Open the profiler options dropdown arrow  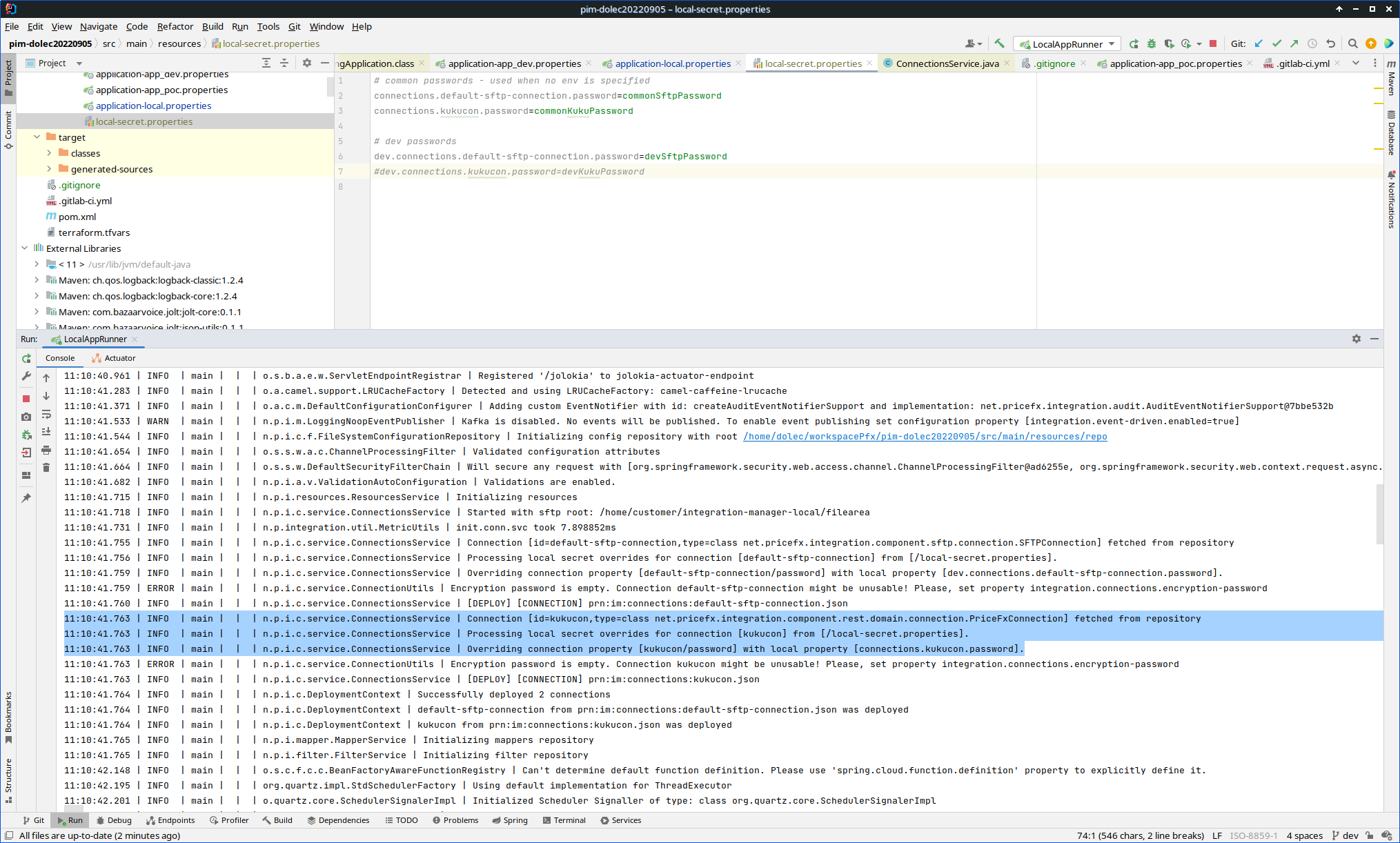1199,44
